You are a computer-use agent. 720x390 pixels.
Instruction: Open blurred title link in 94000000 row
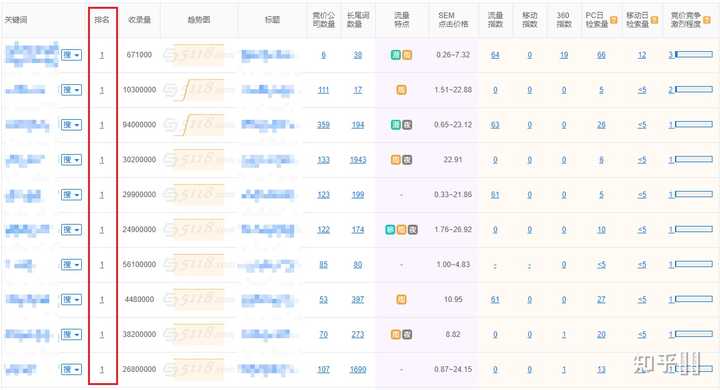(268, 125)
